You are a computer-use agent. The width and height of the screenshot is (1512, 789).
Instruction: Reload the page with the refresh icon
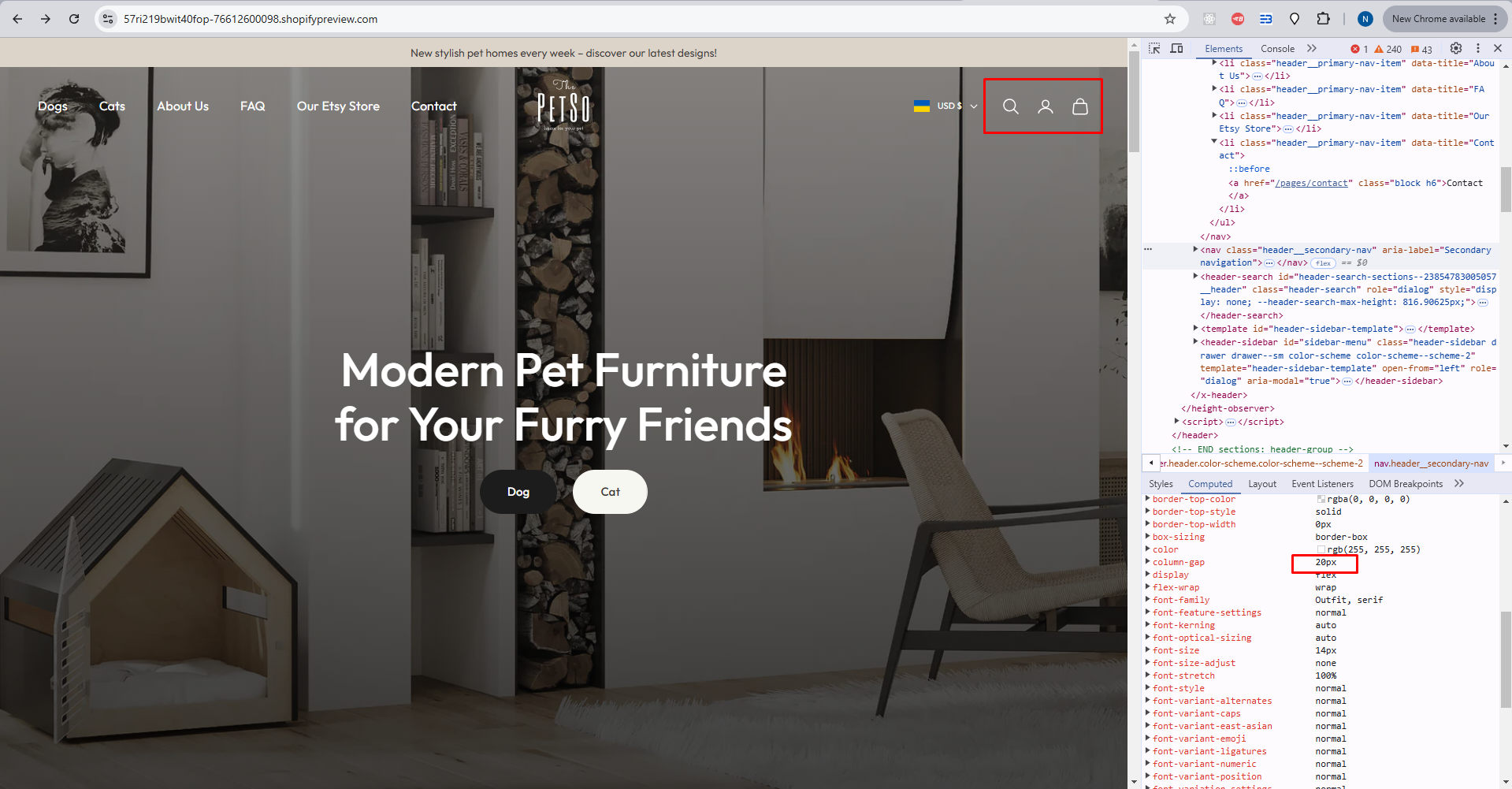[74, 19]
